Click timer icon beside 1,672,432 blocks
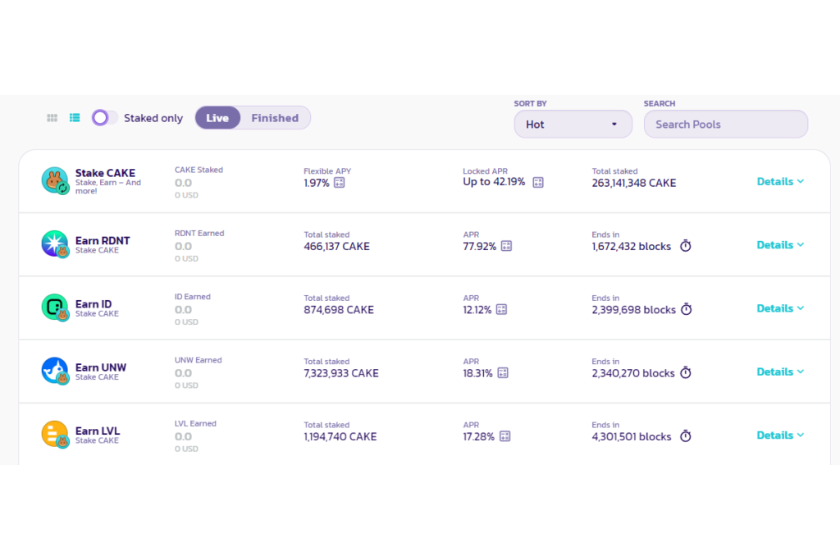 [x=686, y=246]
